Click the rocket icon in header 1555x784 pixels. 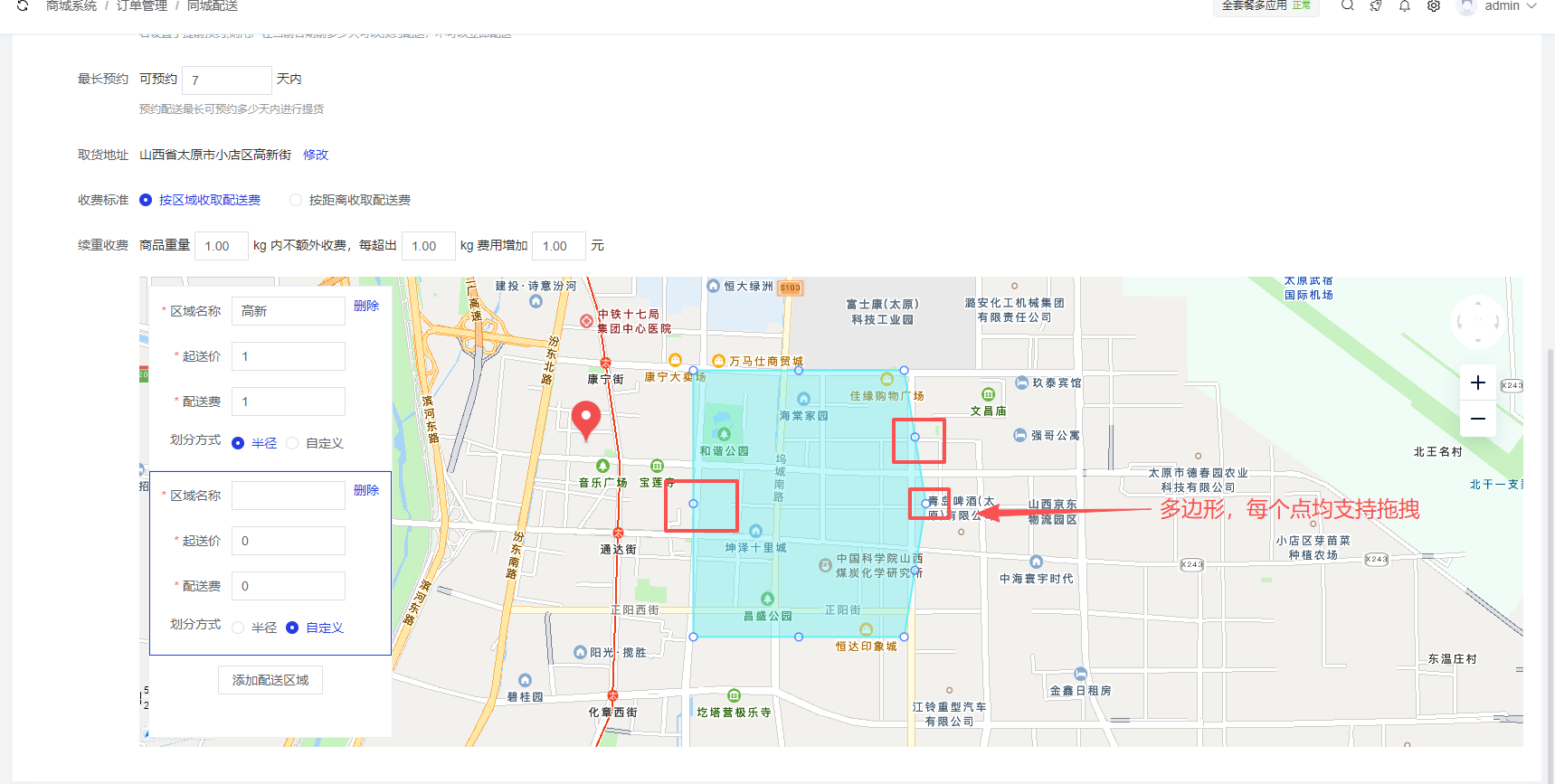(1376, 5)
